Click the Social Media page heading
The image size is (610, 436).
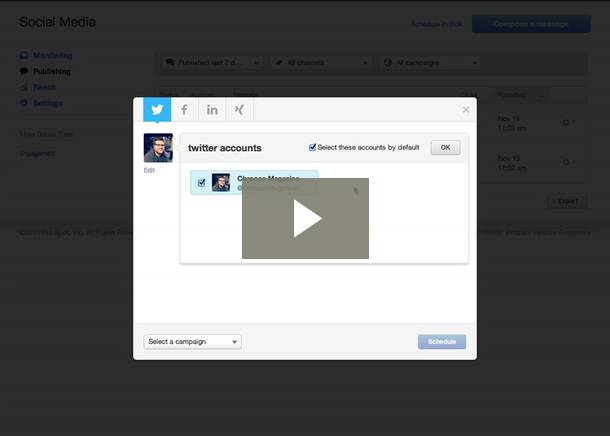58,22
